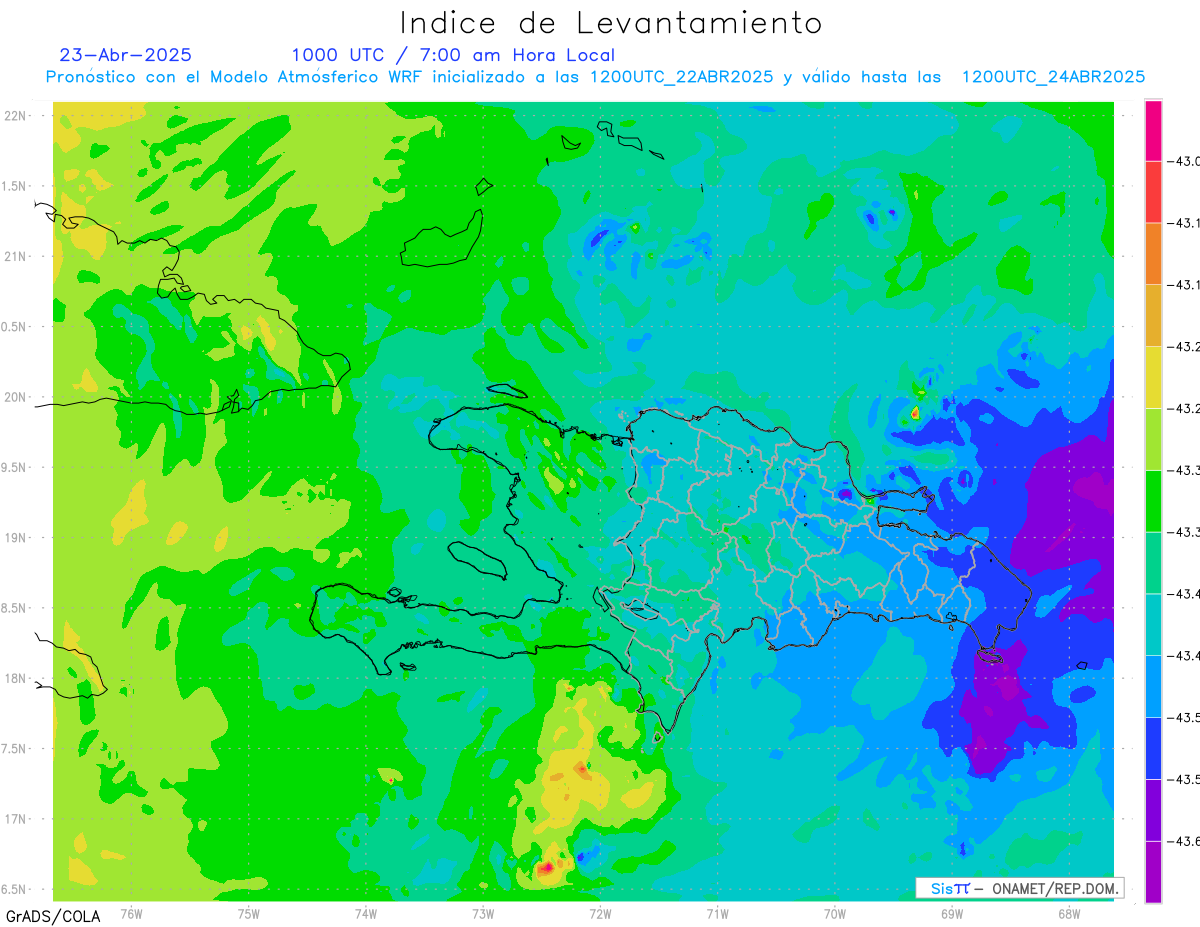
Task: Click the sea-green legend swatch
Action: tap(1153, 562)
